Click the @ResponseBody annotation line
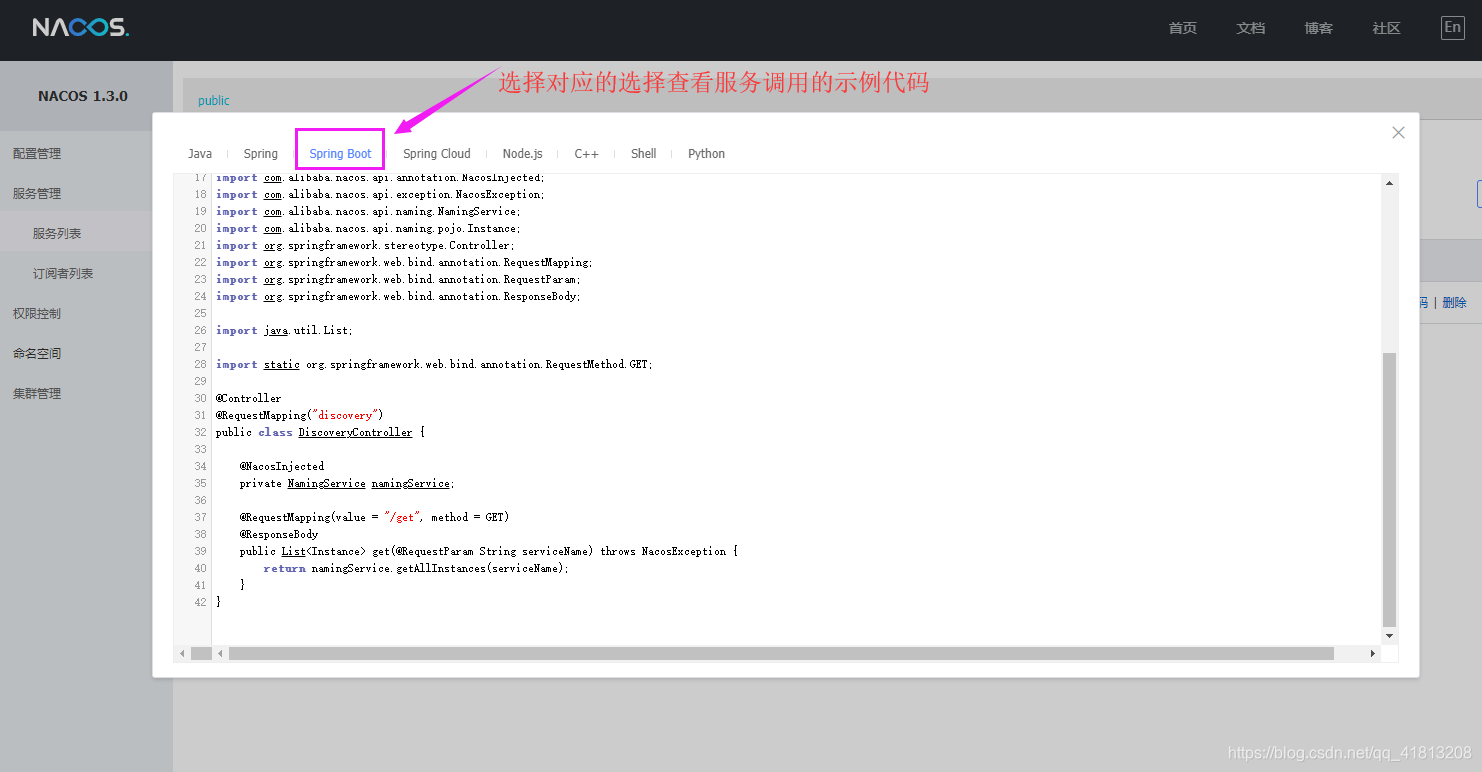Image resolution: width=1482 pixels, height=772 pixels. (279, 535)
